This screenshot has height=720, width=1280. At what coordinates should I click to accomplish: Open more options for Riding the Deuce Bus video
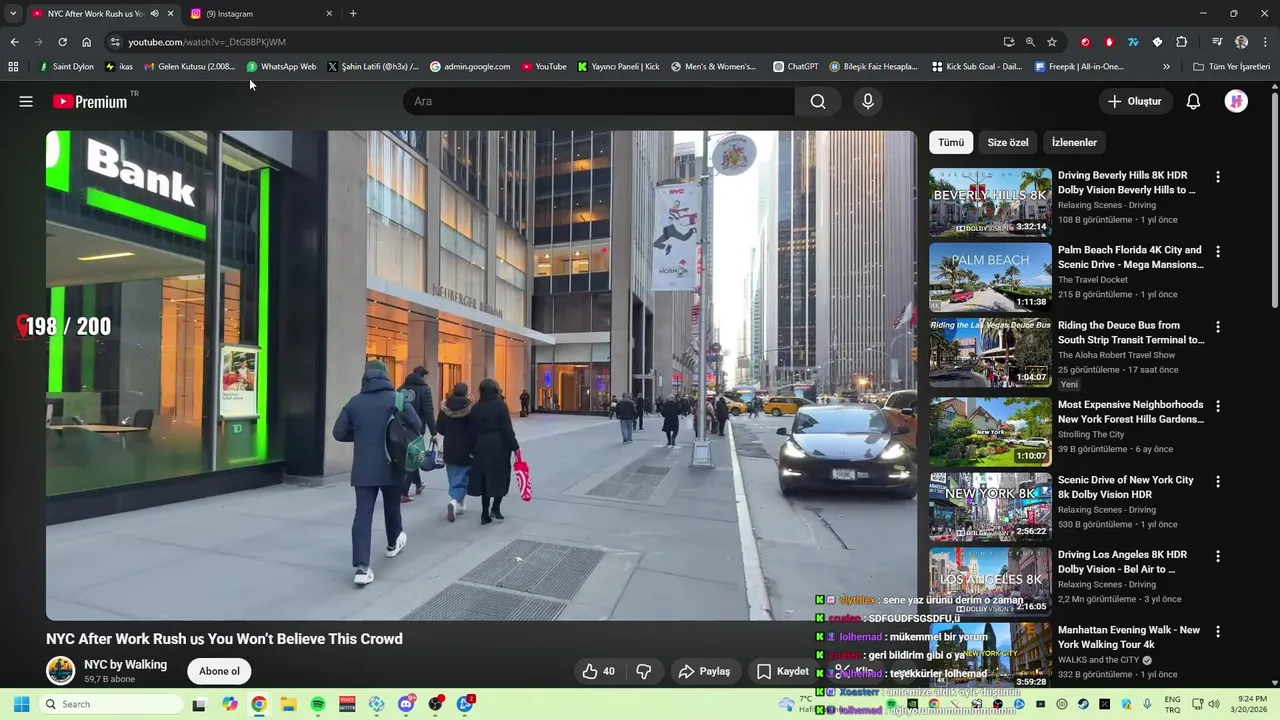coord(1217,327)
